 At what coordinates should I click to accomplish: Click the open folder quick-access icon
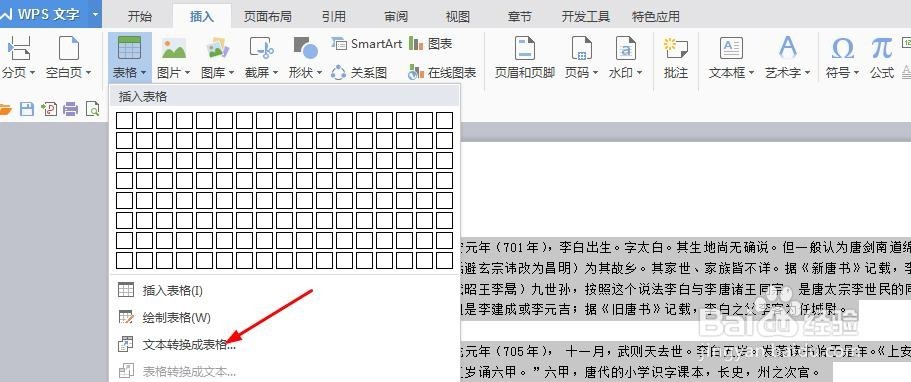(x=5, y=109)
